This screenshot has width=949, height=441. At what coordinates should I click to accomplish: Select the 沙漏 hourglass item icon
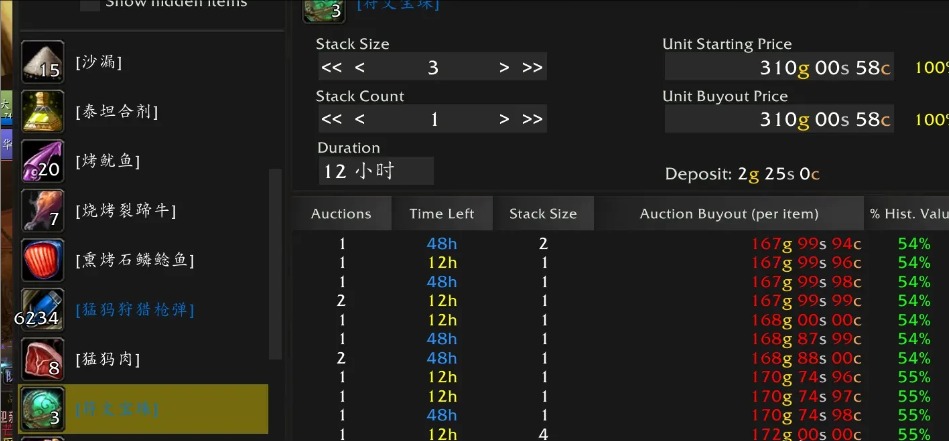coord(42,62)
